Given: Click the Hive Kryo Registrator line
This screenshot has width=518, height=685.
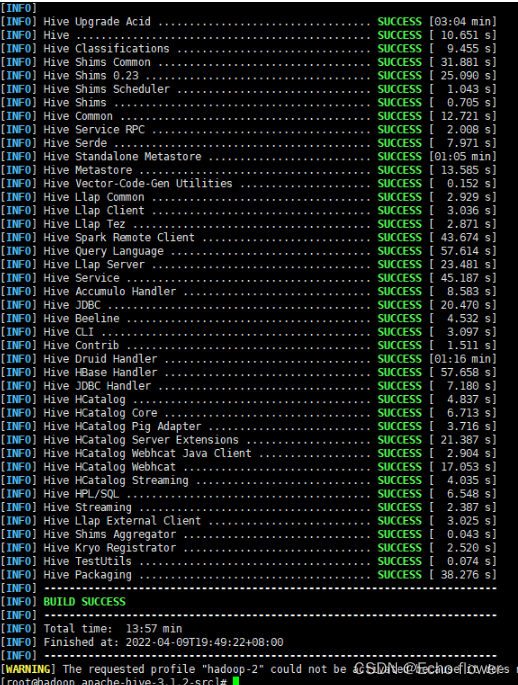Looking at the screenshot, I should [249, 547].
